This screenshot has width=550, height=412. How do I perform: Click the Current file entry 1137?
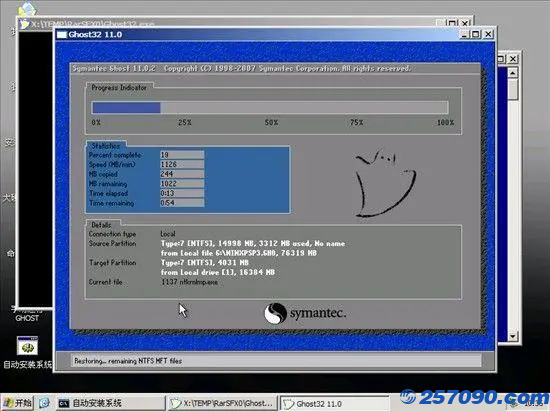click(189, 282)
